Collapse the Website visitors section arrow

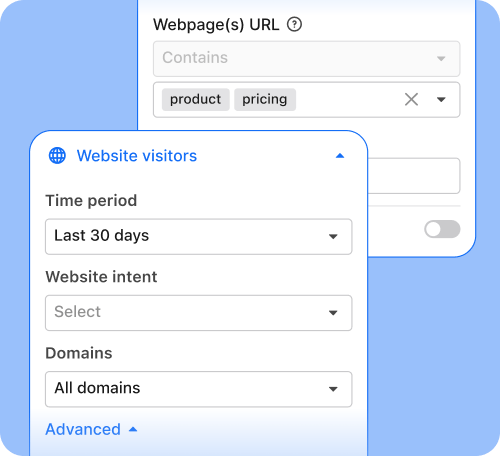tap(340, 156)
